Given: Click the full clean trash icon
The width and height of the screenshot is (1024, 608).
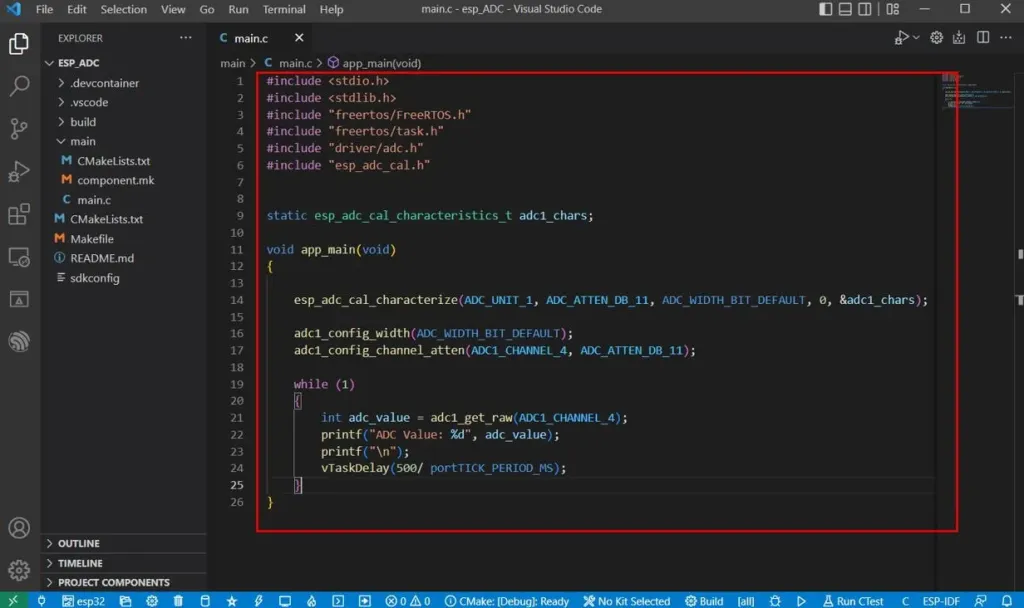Looking at the screenshot, I should pyautogui.click(x=178, y=601).
